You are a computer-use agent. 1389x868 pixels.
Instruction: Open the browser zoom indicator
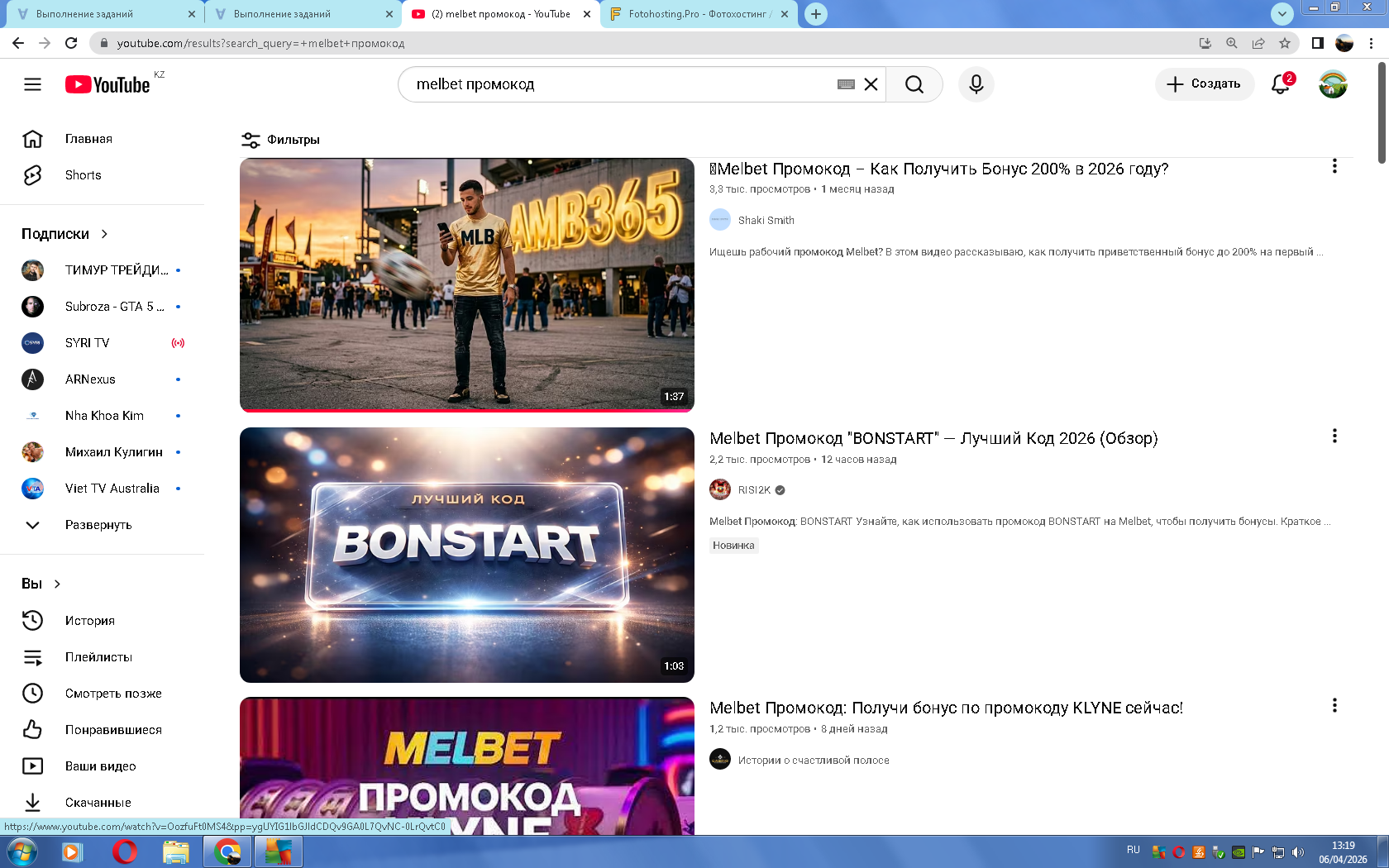[1232, 43]
